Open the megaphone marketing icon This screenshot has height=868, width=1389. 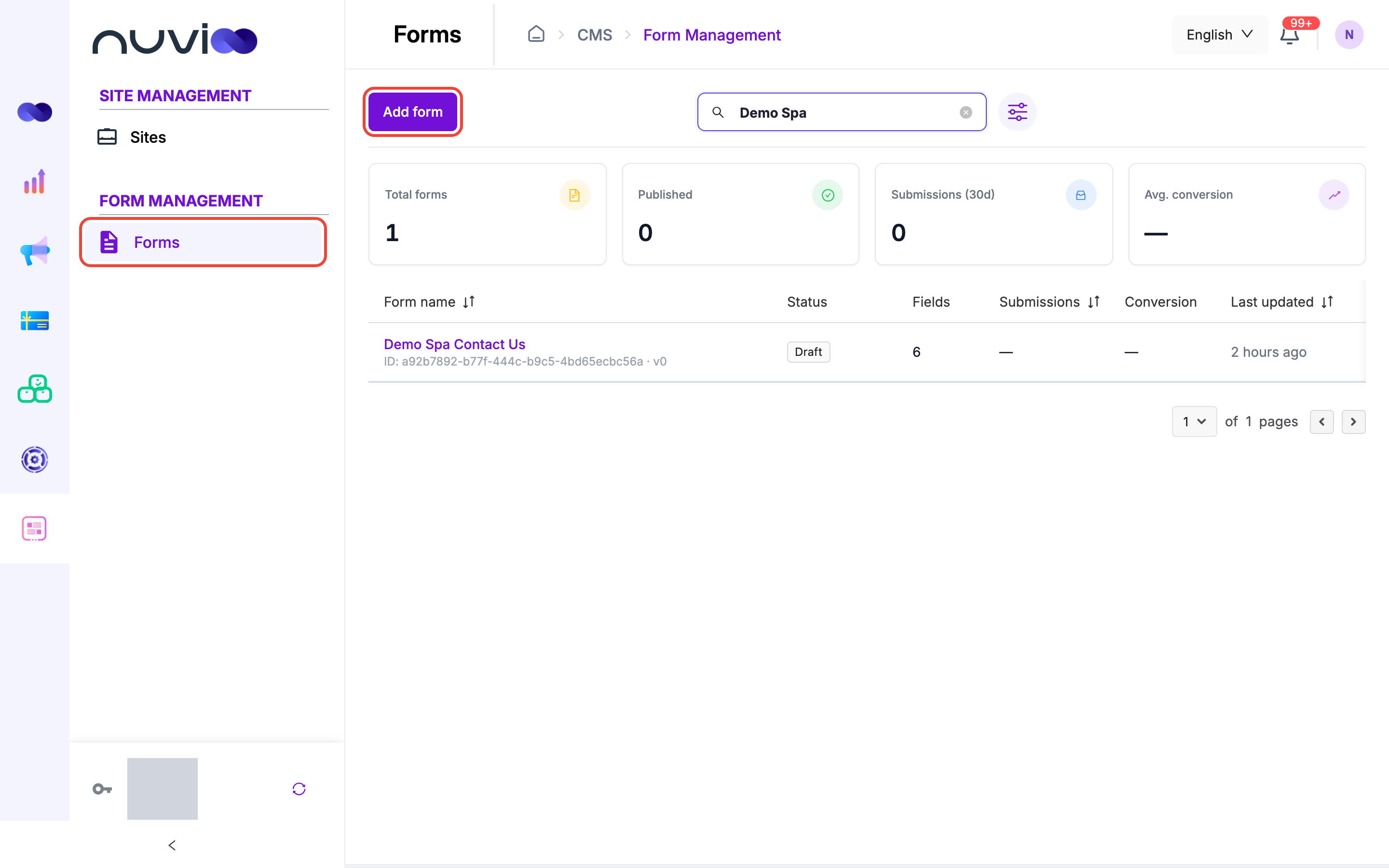34,251
